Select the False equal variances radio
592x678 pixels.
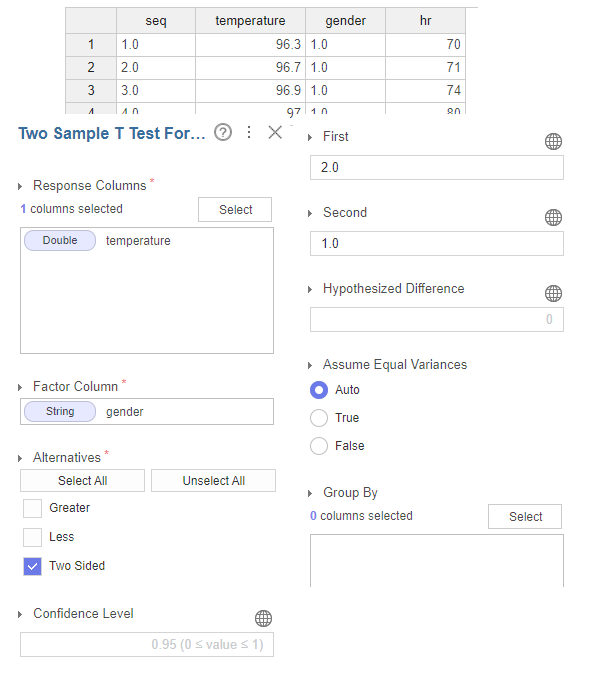coord(319,446)
